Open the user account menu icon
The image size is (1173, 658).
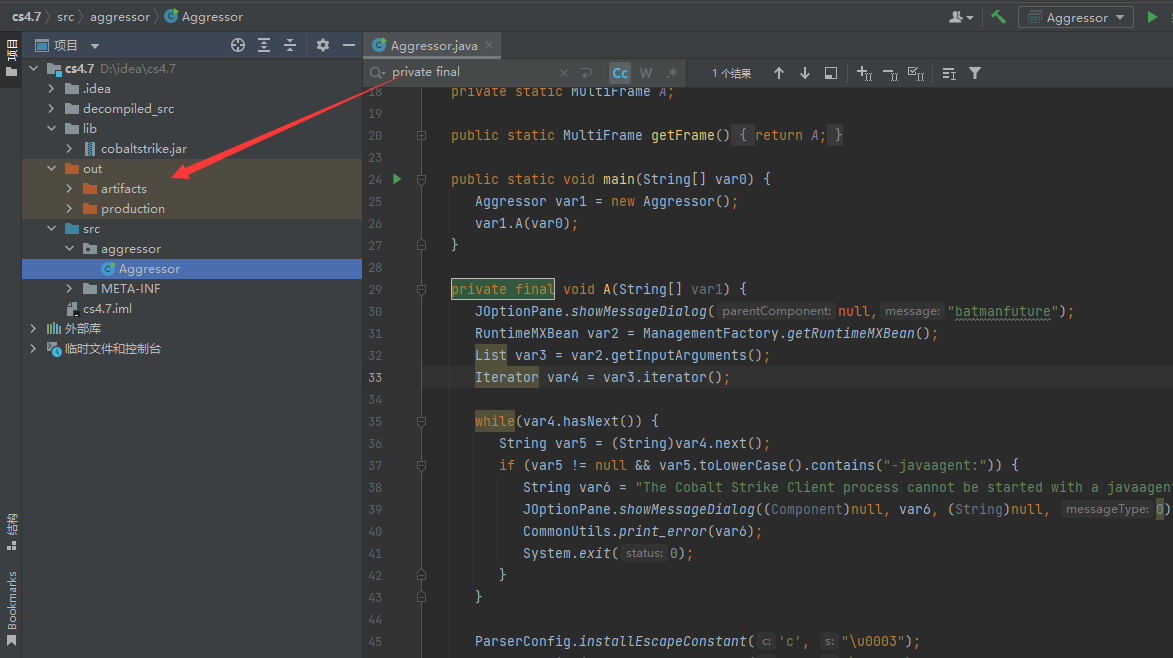pyautogui.click(x=960, y=16)
